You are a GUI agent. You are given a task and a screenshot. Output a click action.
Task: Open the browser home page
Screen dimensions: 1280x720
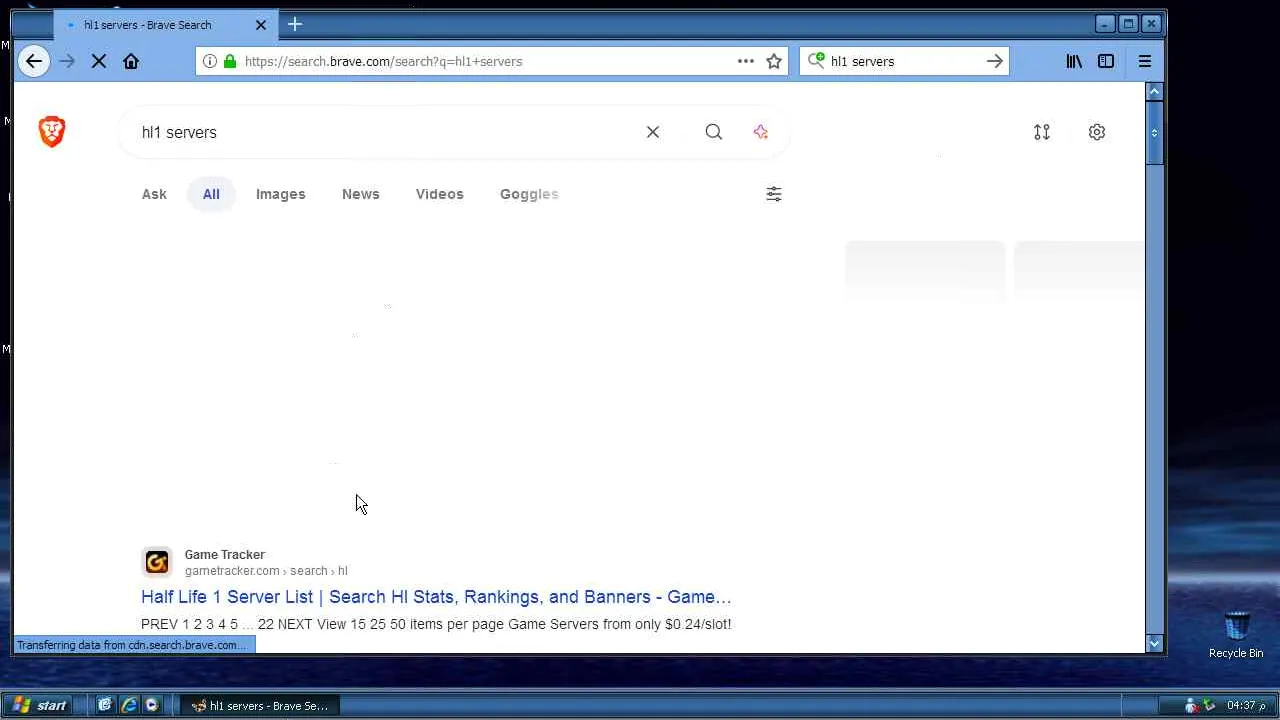[131, 61]
